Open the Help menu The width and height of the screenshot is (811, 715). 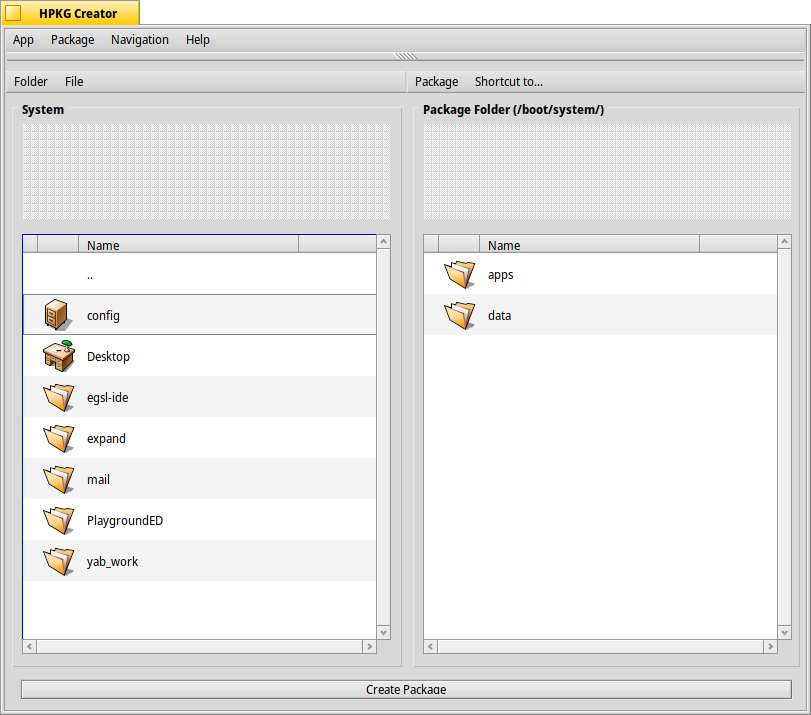click(x=198, y=40)
